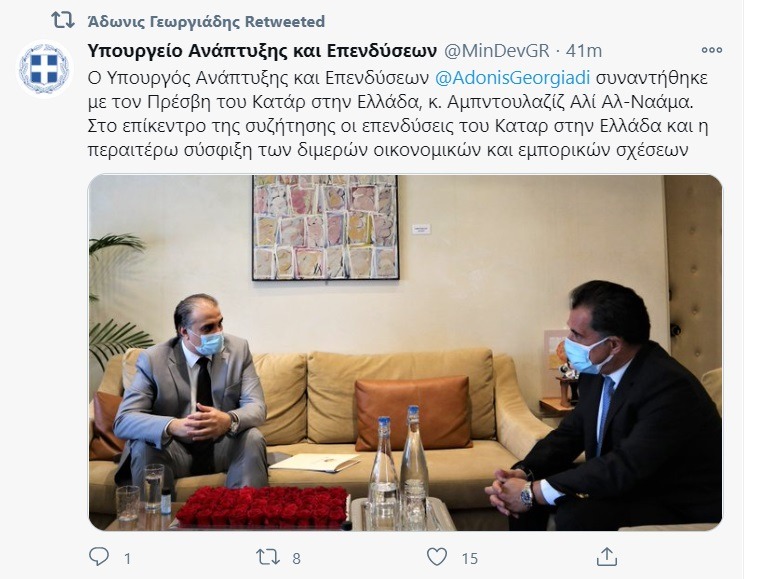Open the Υπουργείο Ανάπτυξης και Επενδύσεων profile name
The width and height of the screenshot is (765, 579).
(262, 50)
